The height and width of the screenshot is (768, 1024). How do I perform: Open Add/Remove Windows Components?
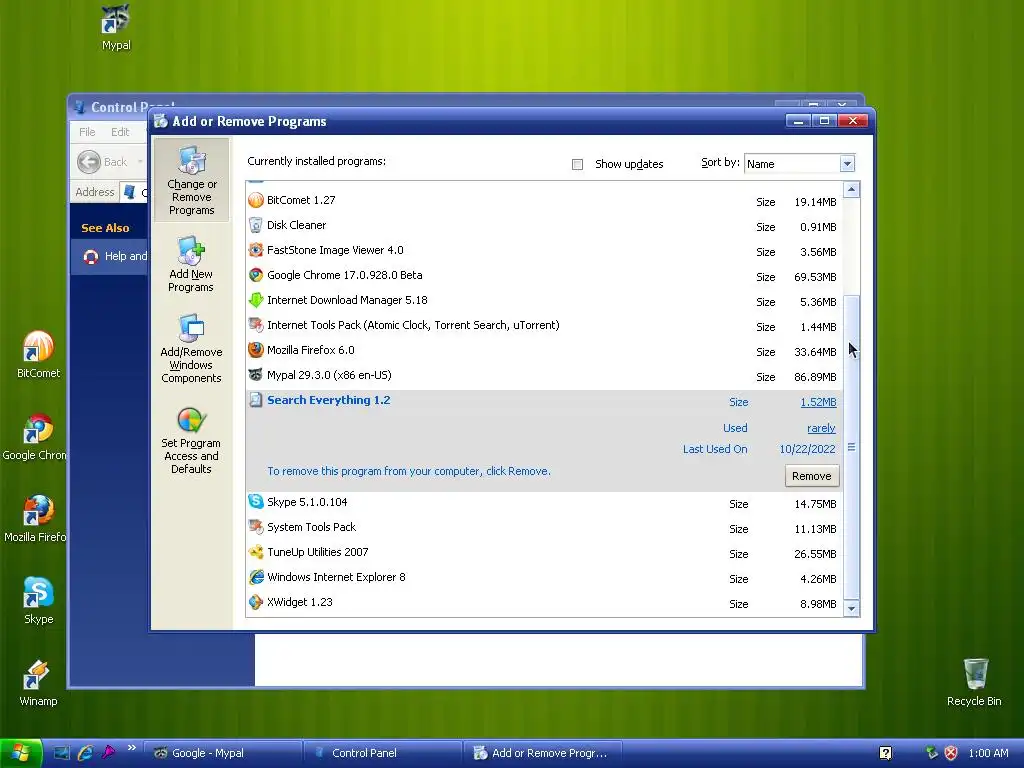click(191, 349)
